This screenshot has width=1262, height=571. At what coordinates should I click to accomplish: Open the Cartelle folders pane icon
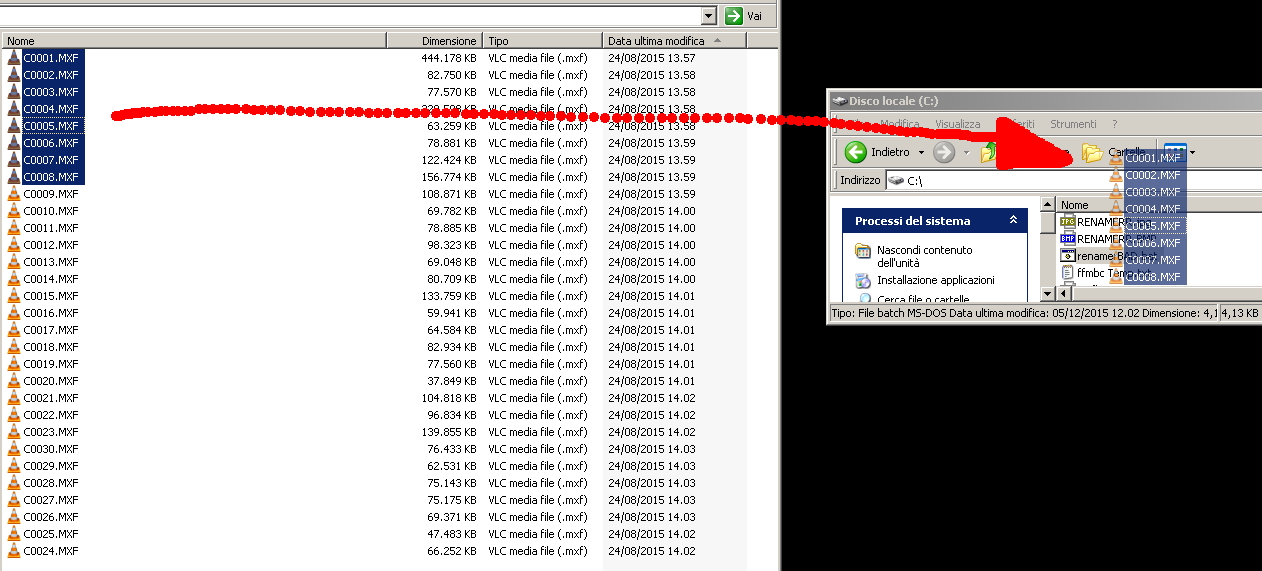point(1092,153)
